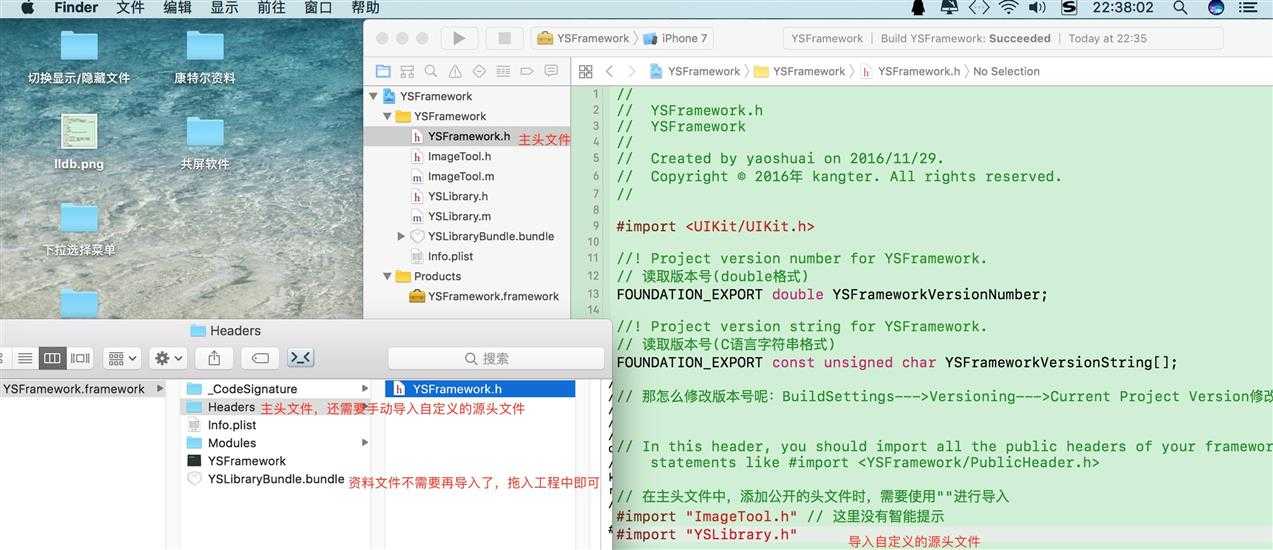Open the Symbol navigator in Xcode
Viewport: 1273px width, 550px height.
tap(406, 71)
